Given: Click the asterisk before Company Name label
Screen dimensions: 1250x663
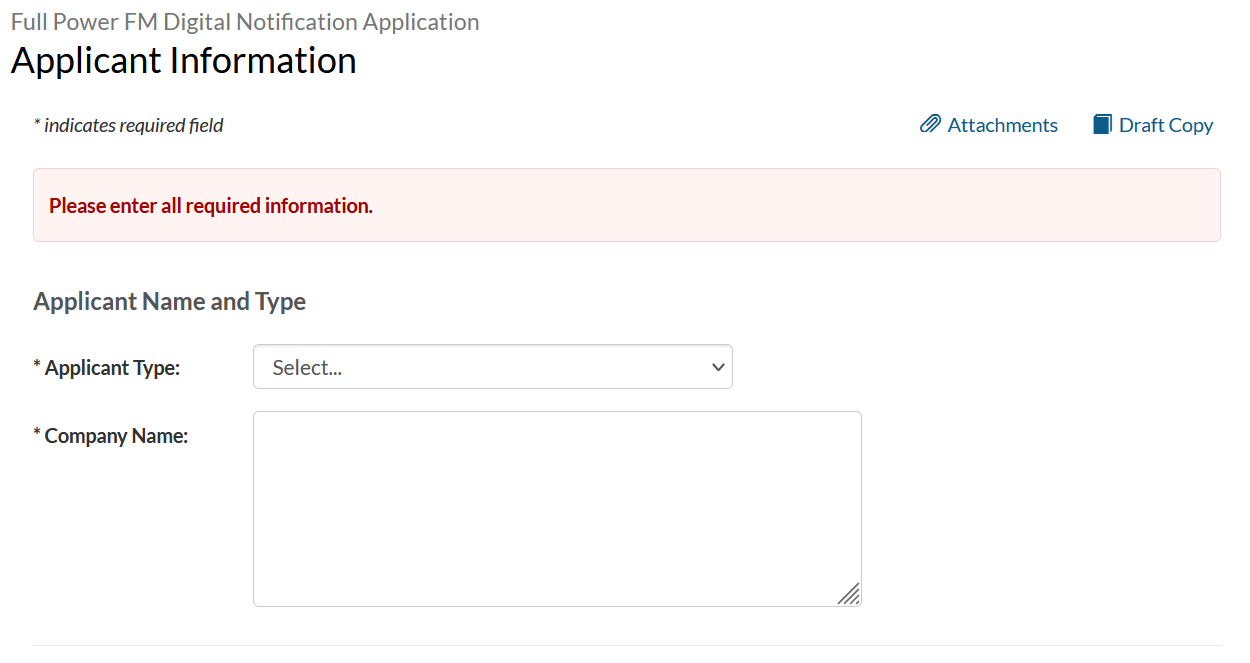Looking at the screenshot, I should pyautogui.click(x=37, y=435).
